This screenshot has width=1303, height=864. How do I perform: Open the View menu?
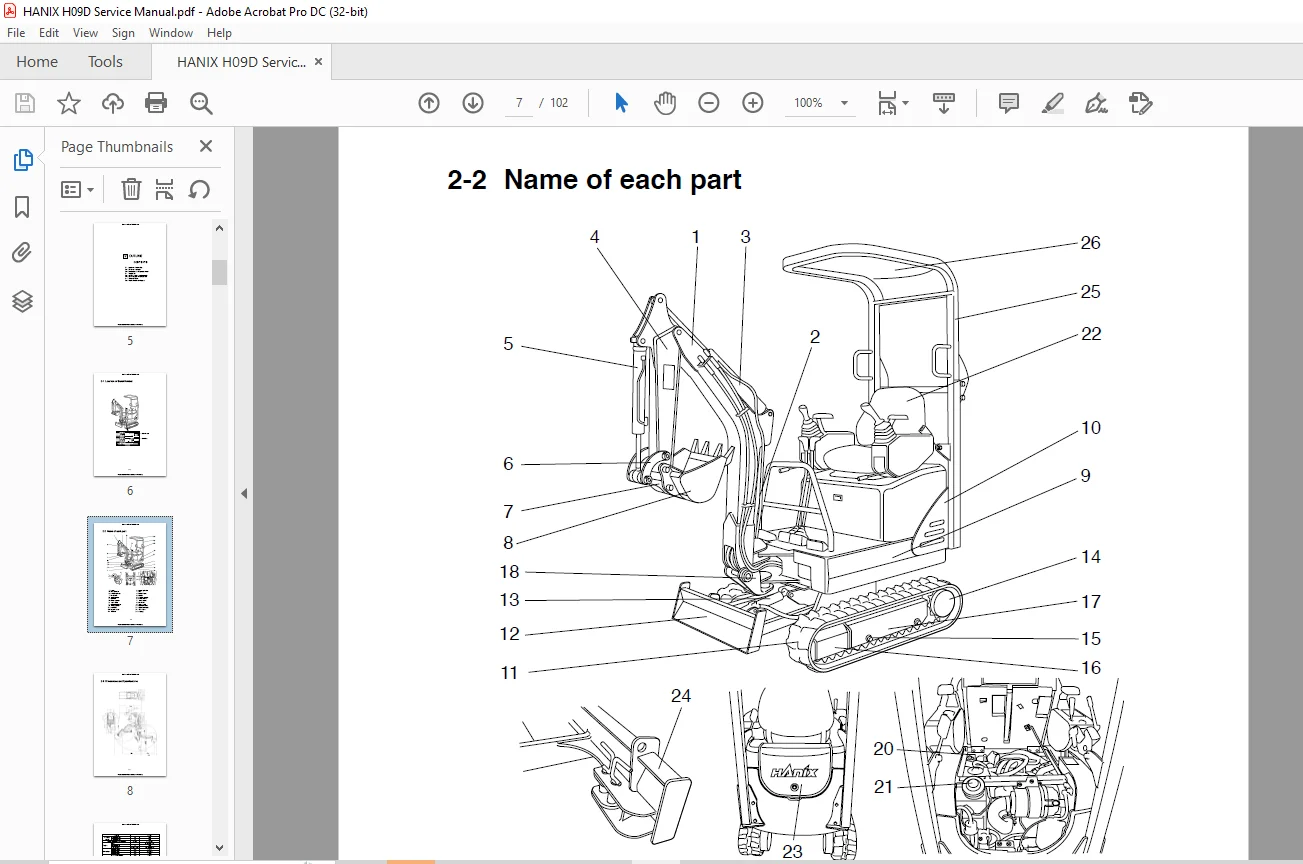coord(85,33)
